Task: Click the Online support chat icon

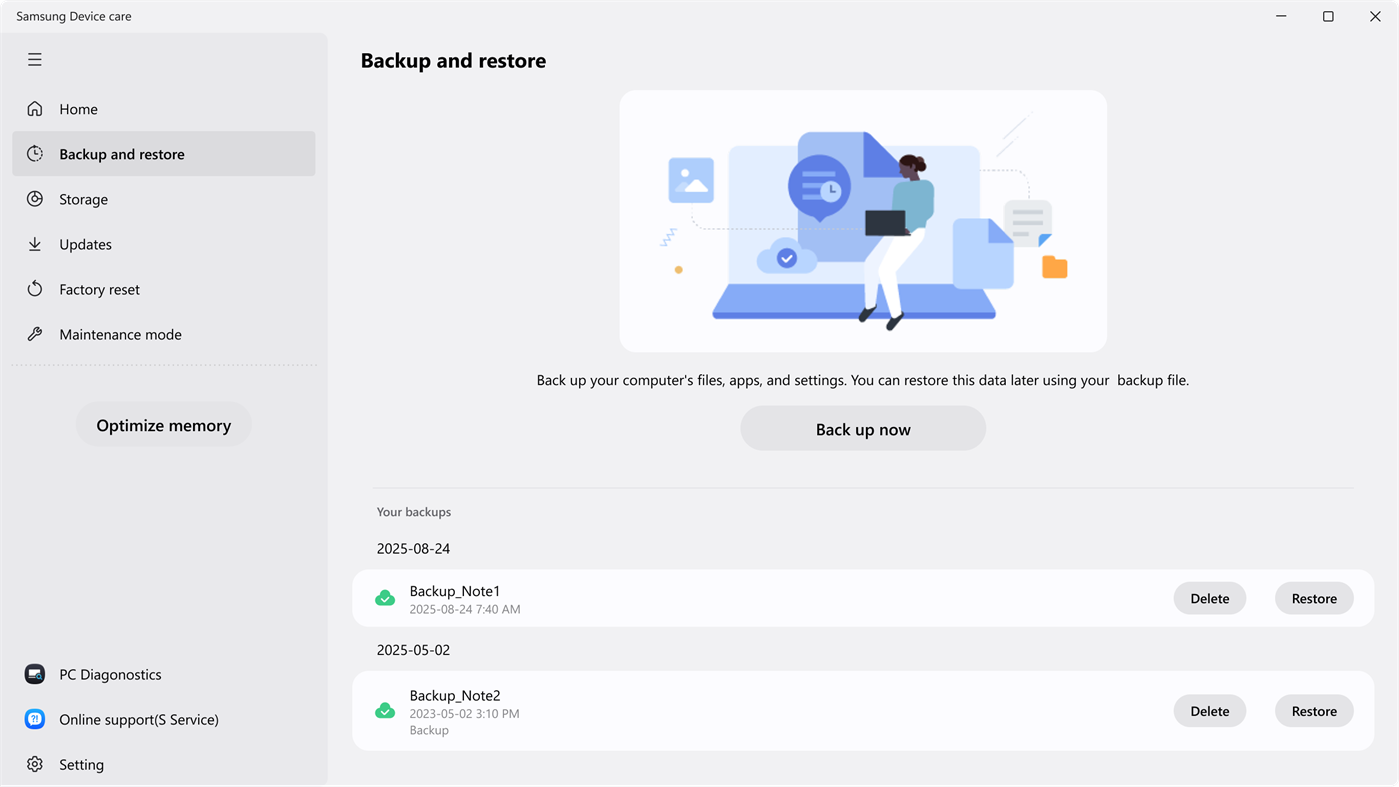Action: pyautogui.click(x=35, y=719)
